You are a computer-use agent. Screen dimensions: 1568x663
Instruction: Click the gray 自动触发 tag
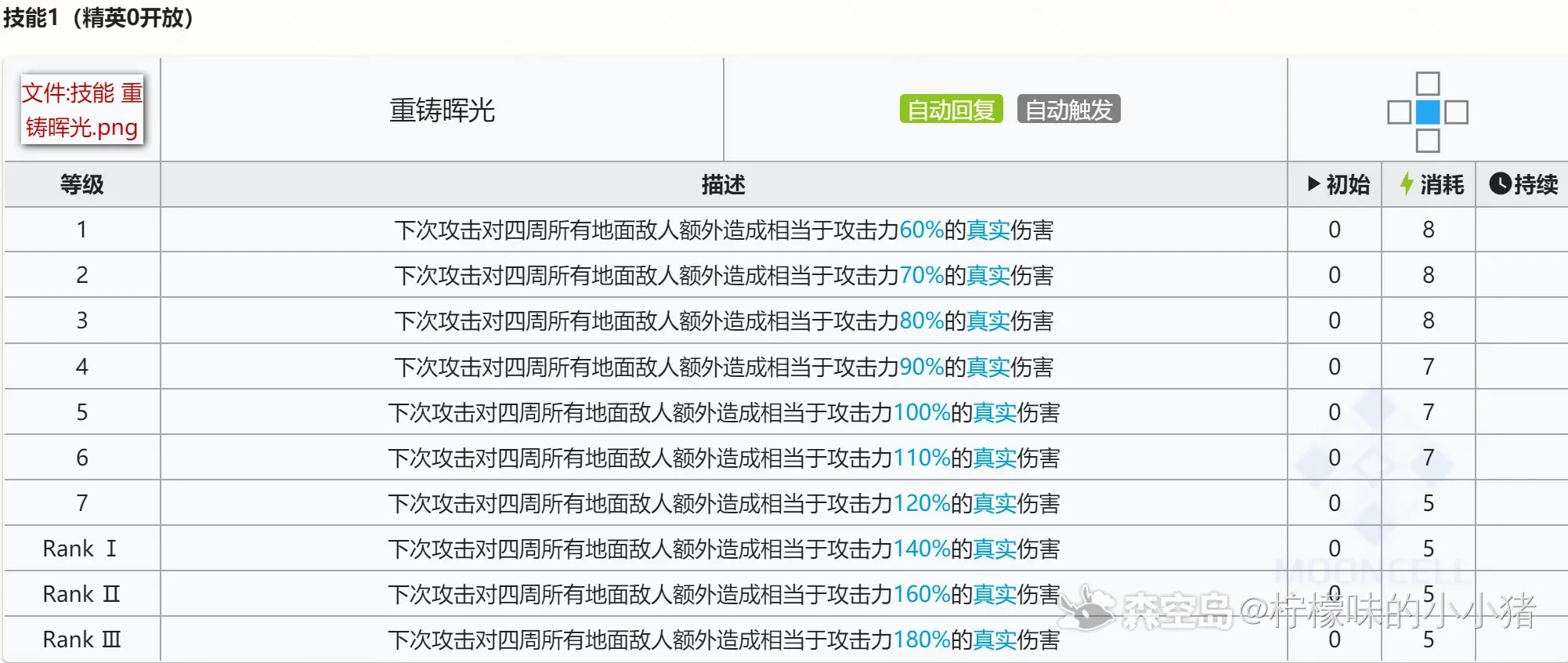1068,110
